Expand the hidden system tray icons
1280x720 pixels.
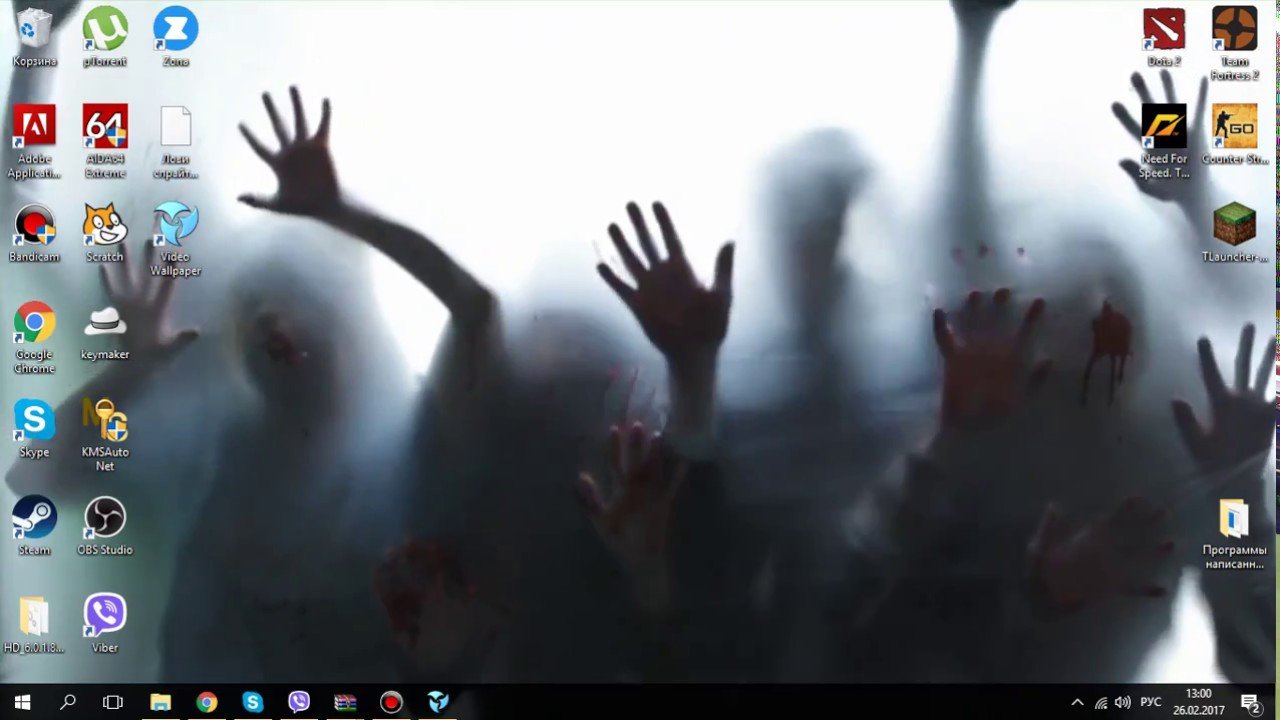point(1077,702)
